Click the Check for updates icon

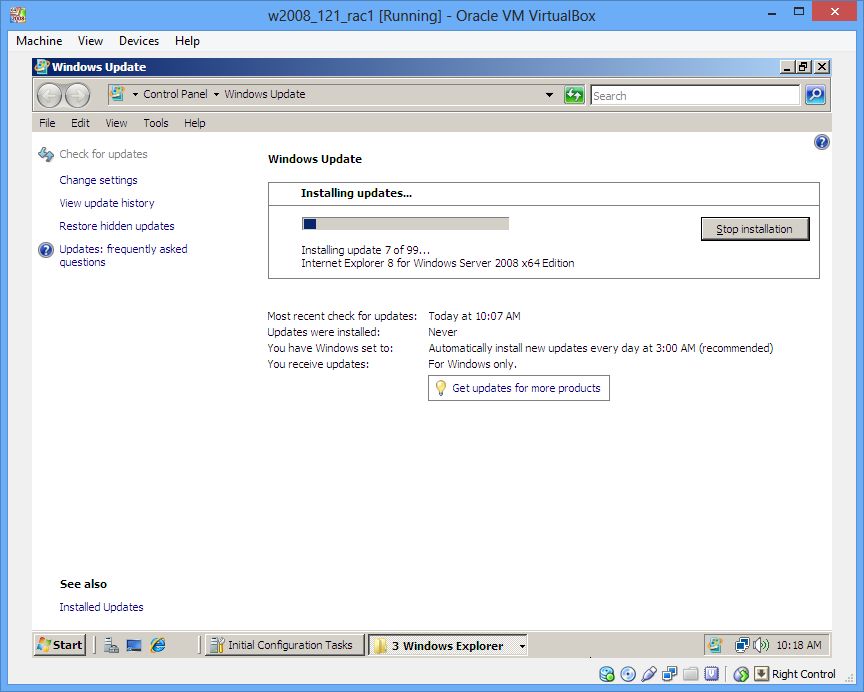46,154
